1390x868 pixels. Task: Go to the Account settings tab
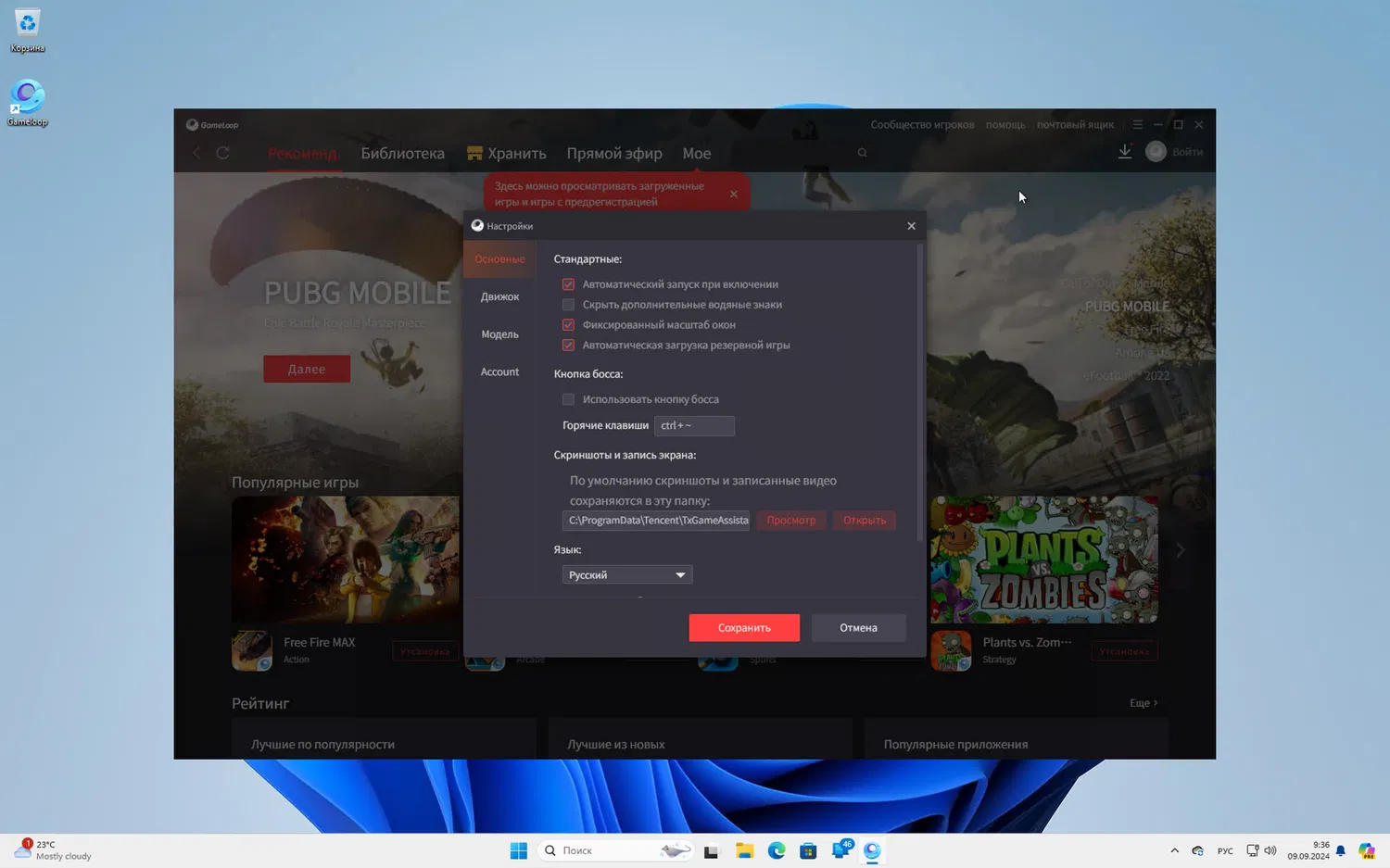(499, 371)
